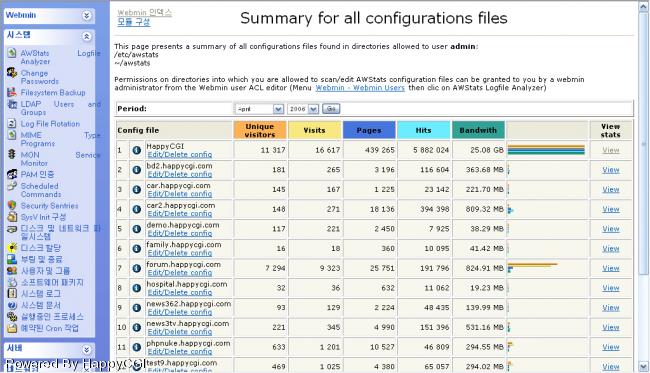This screenshot has width=650, height=373.
Task: Click the Unique visitors orange column header
Action: 260,130
